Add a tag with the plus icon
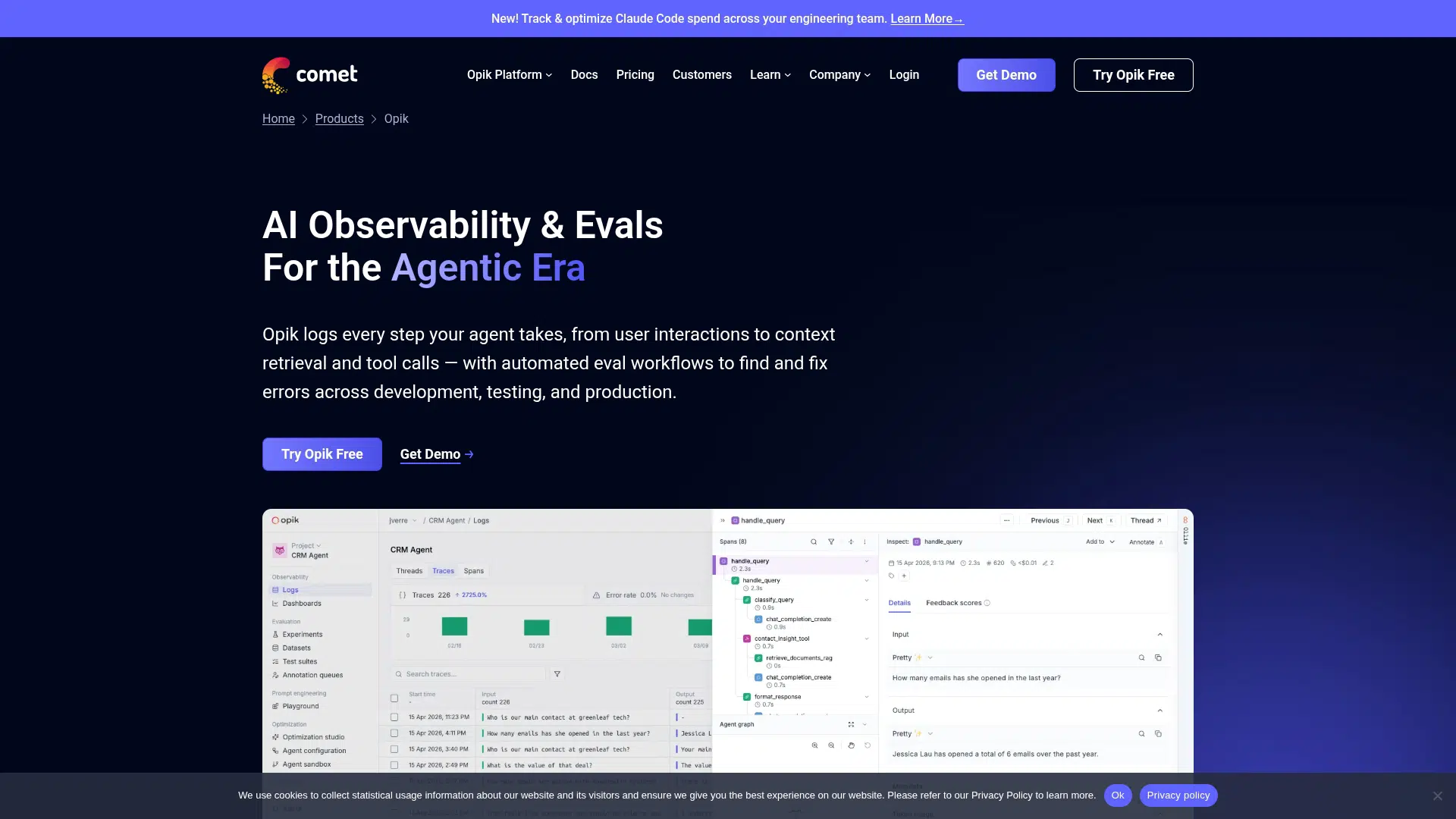Screen dimensions: 1456x819 coord(904,576)
